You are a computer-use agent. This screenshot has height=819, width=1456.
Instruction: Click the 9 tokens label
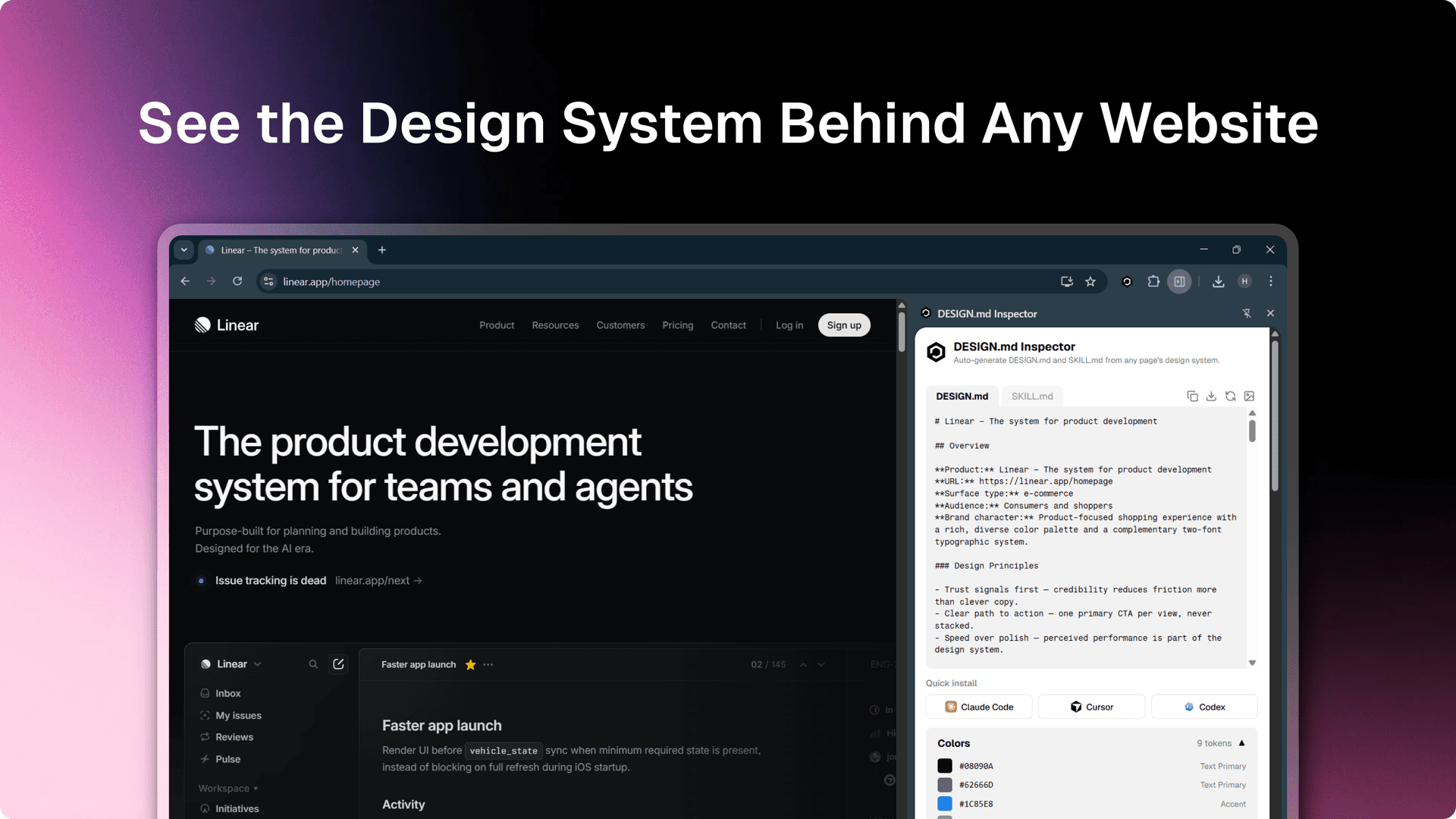tap(1214, 743)
